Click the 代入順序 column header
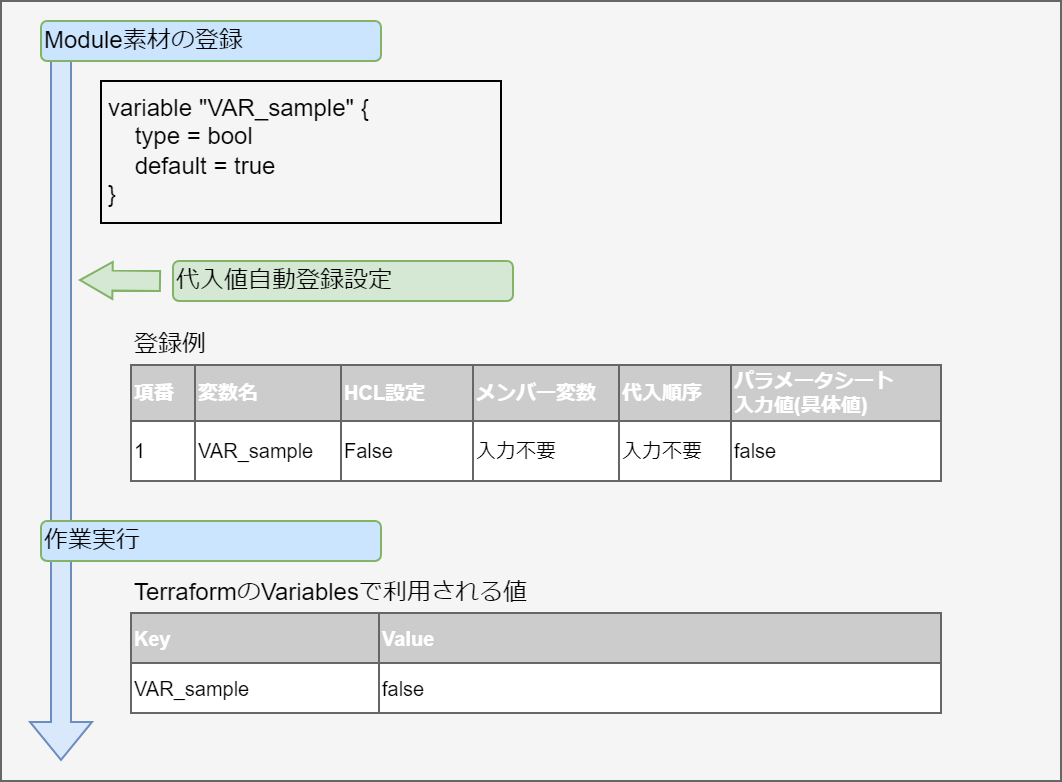This screenshot has height=782, width=1062. (674, 393)
